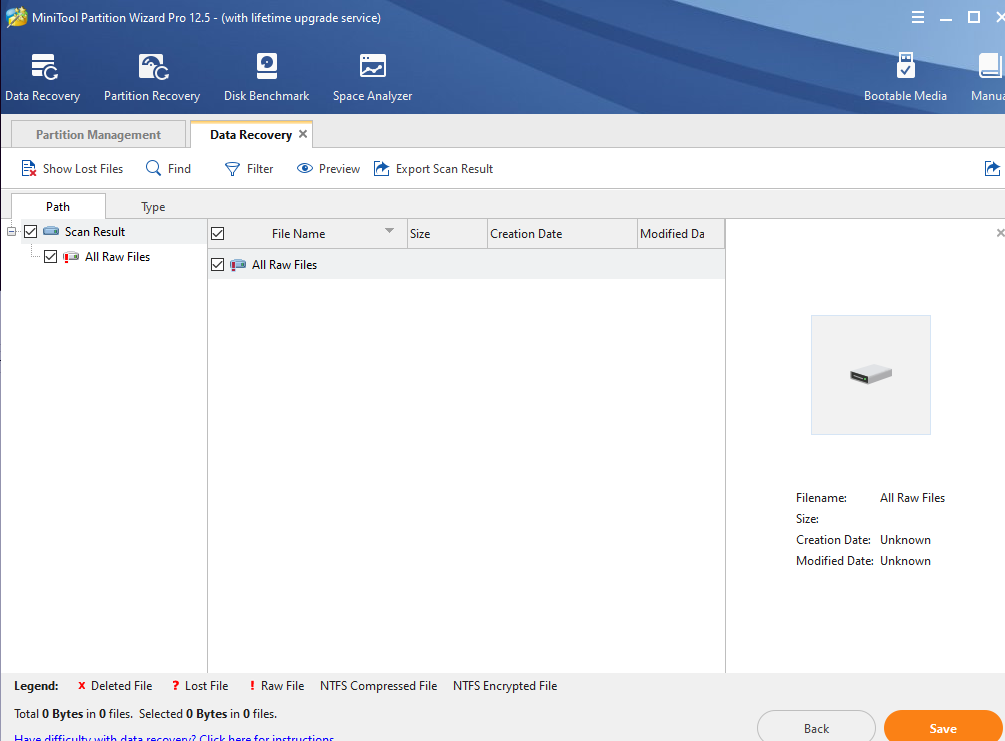Click the Show Lost Files label
The image size is (1005, 741).
click(x=83, y=169)
